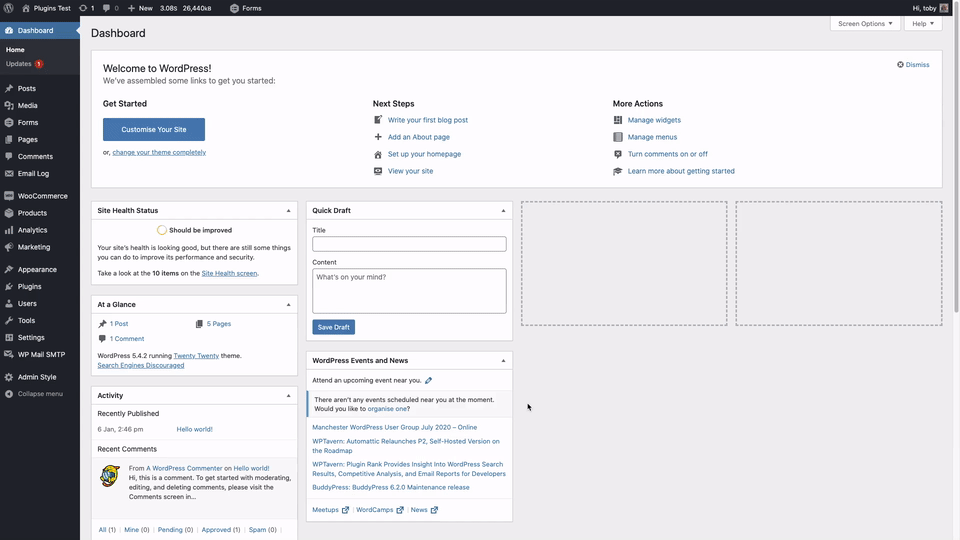Open the Appearance brush icon
This screenshot has width=960, height=540.
9,269
